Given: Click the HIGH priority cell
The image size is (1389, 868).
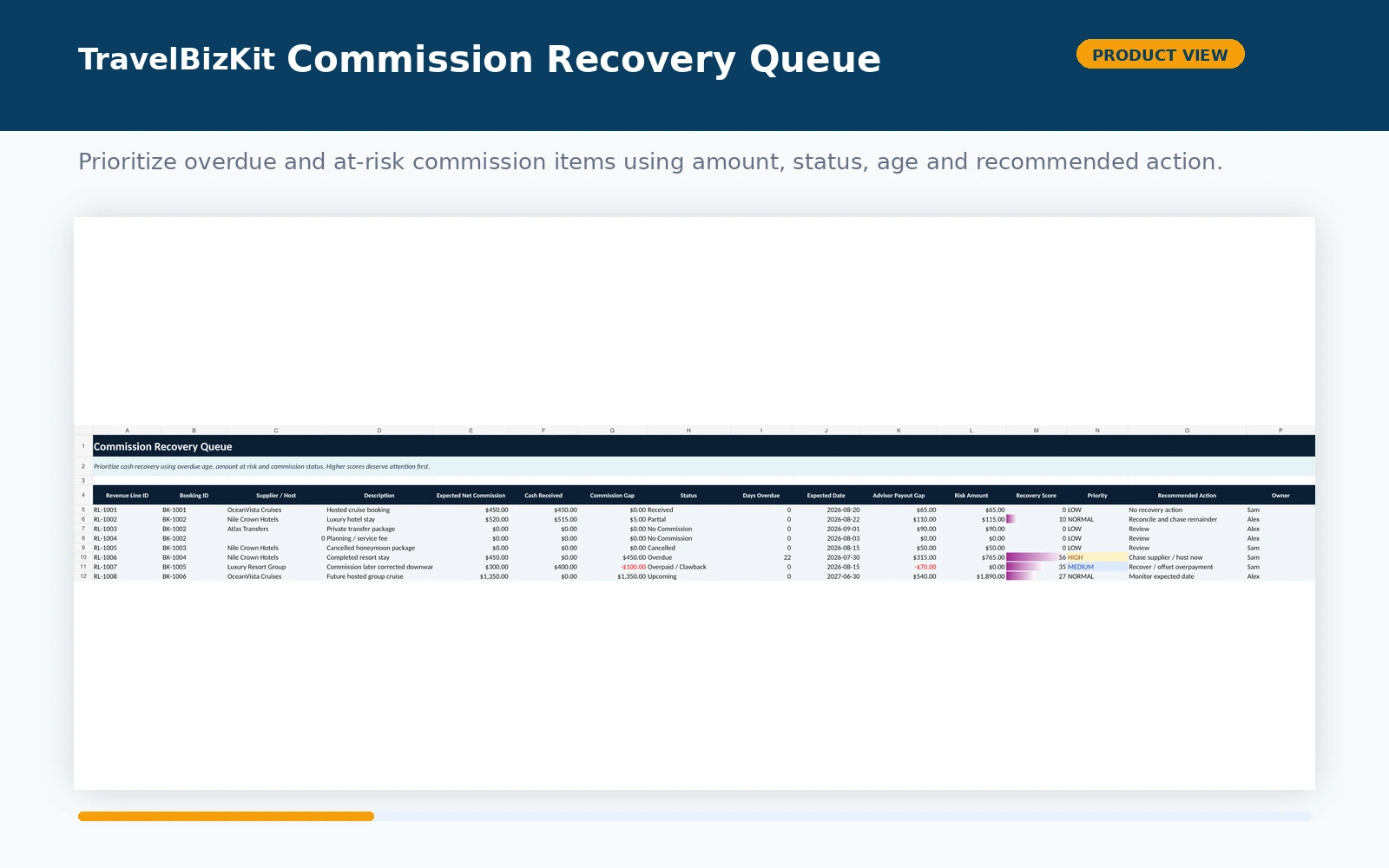Looking at the screenshot, I should tap(1097, 557).
